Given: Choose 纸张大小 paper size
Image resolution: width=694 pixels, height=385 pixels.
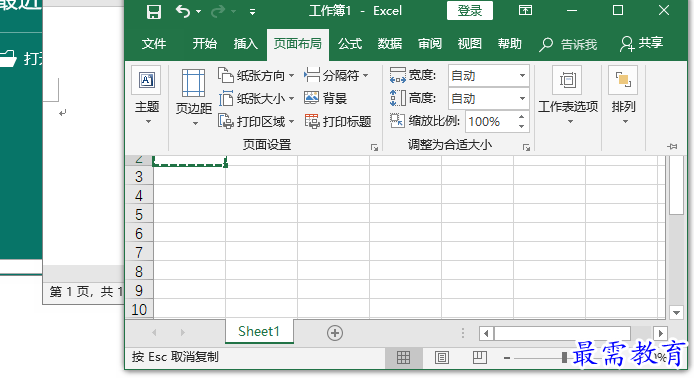Looking at the screenshot, I should (x=256, y=99).
